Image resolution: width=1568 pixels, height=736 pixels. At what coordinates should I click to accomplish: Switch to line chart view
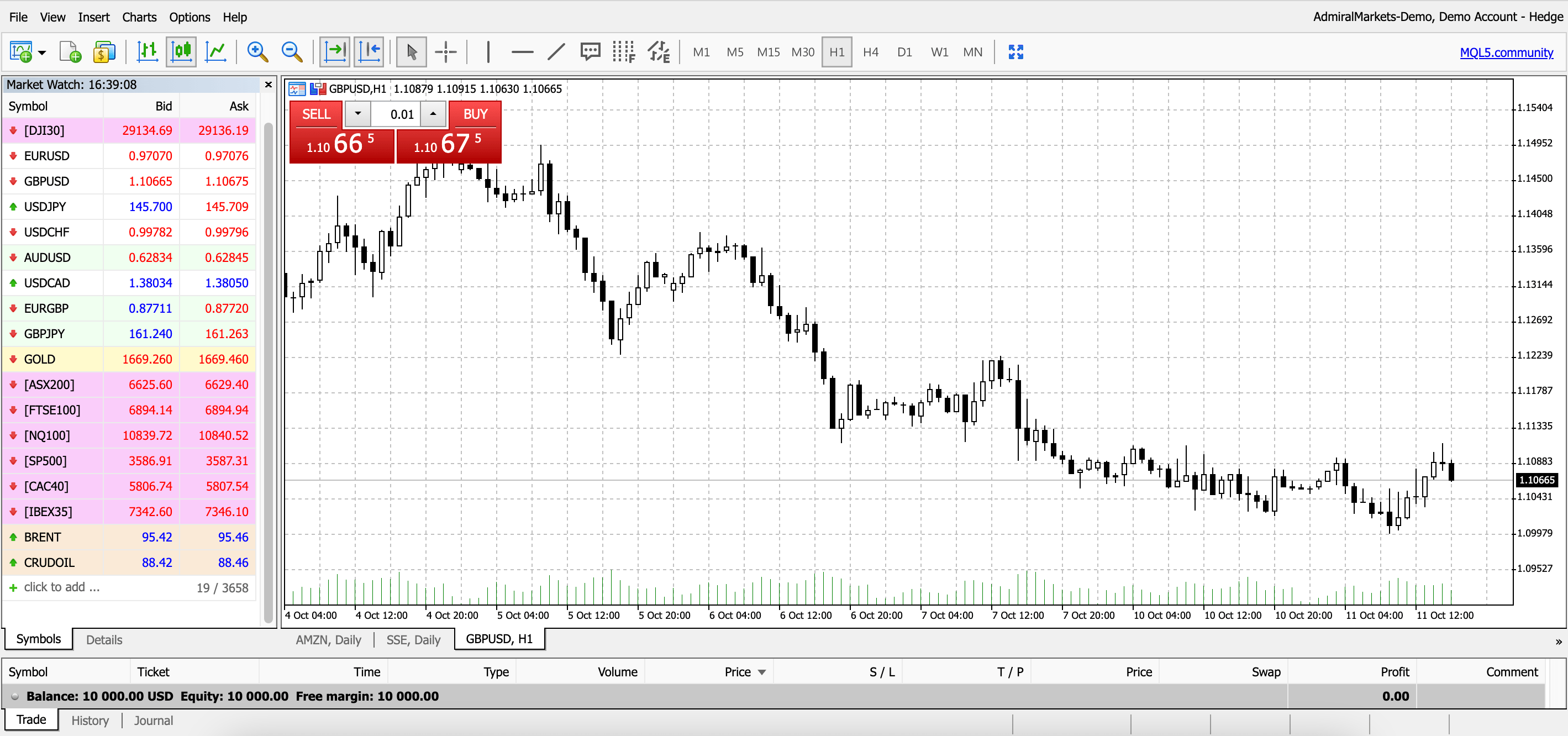coord(215,52)
